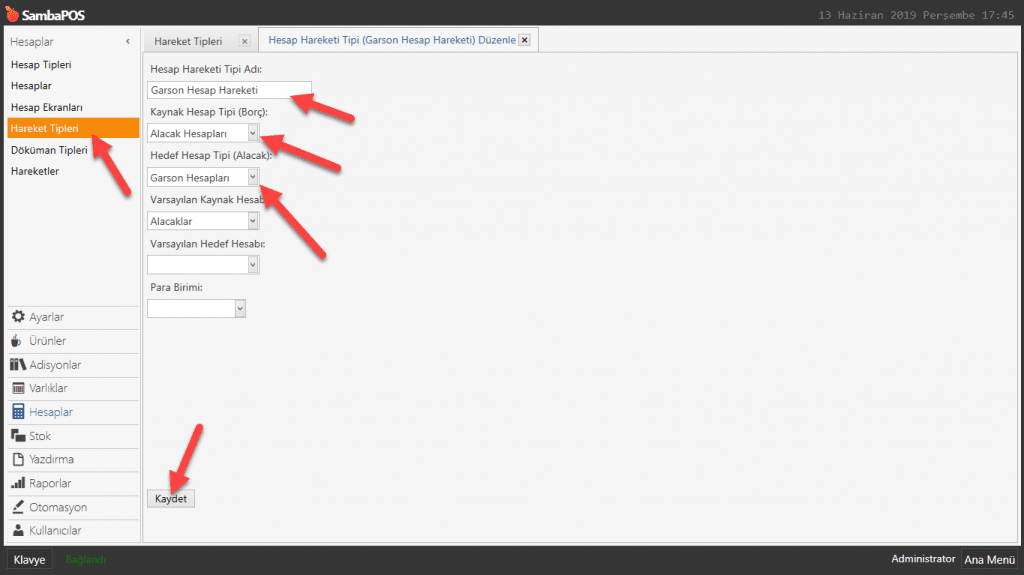The image size is (1024, 575).
Task: Click the Otomasyon pencil icon
Action: pos(18,507)
